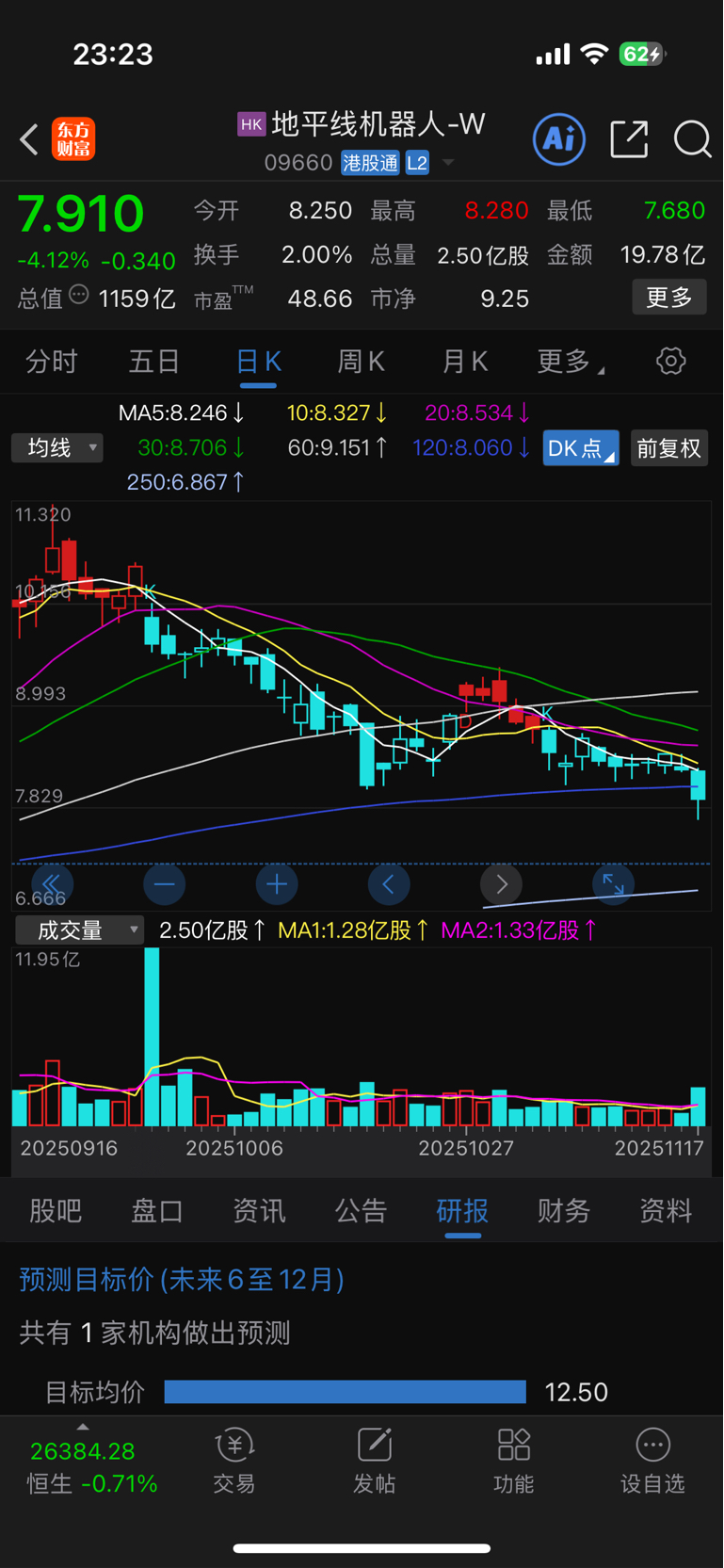Tap the 发帖 post icon
This screenshot has height=1568, width=724.
point(375,1445)
